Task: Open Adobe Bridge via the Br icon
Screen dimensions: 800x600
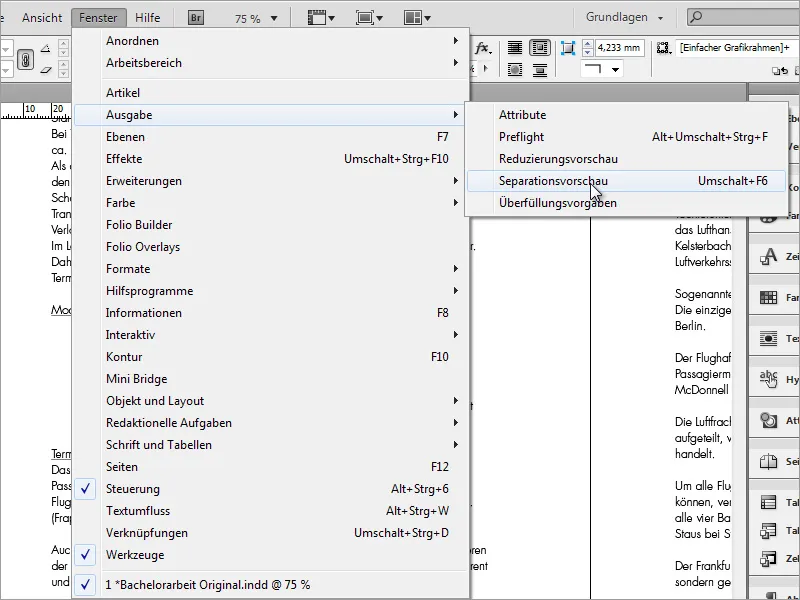Action: [x=196, y=18]
